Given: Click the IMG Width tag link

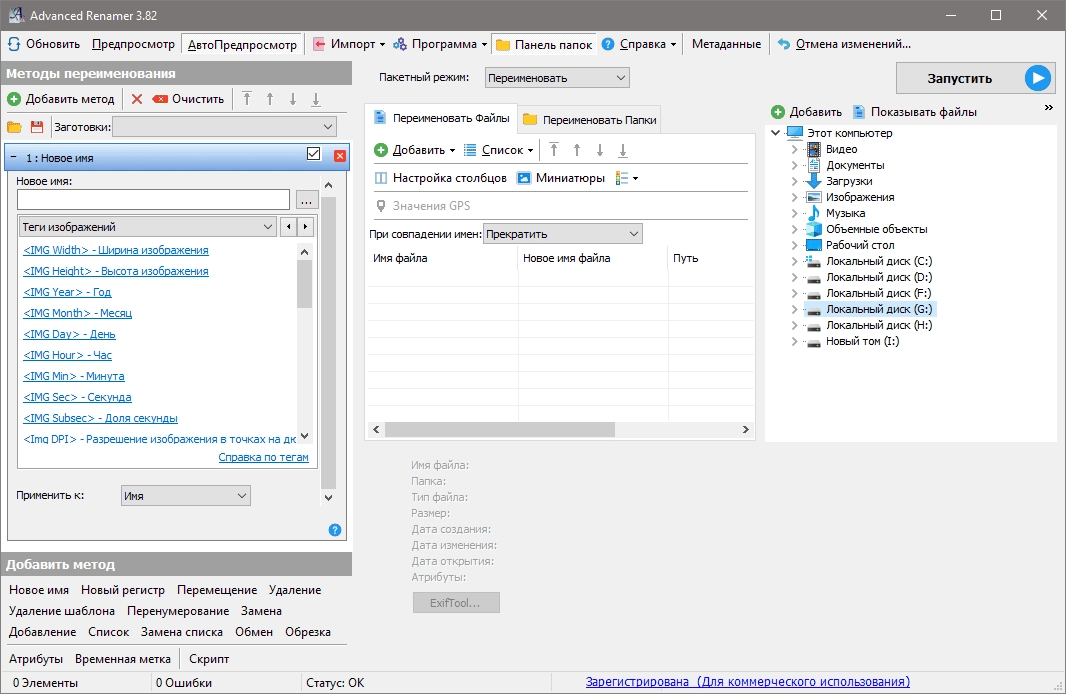Looking at the screenshot, I should click(x=116, y=250).
